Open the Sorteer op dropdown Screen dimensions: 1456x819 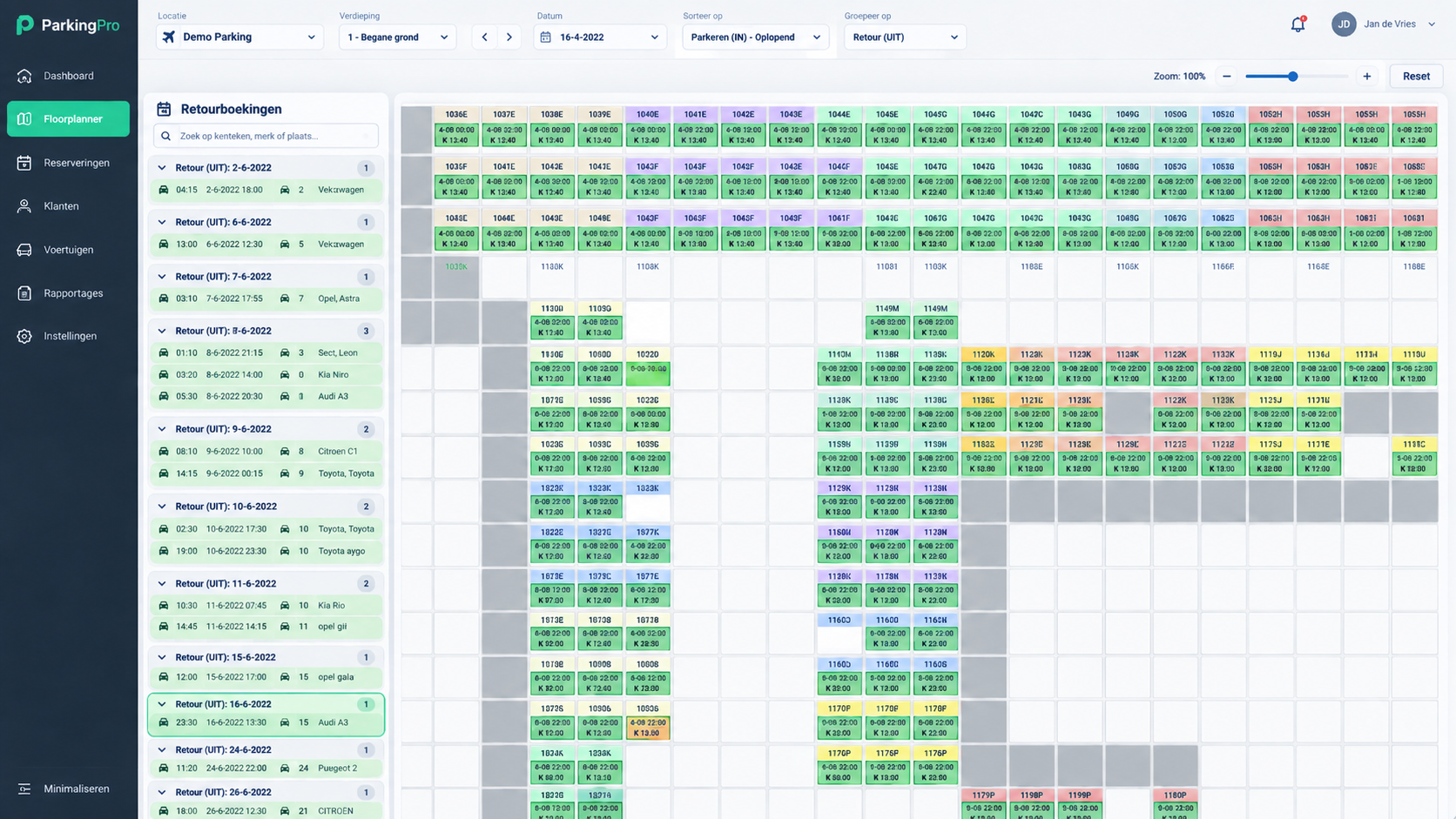(x=755, y=37)
